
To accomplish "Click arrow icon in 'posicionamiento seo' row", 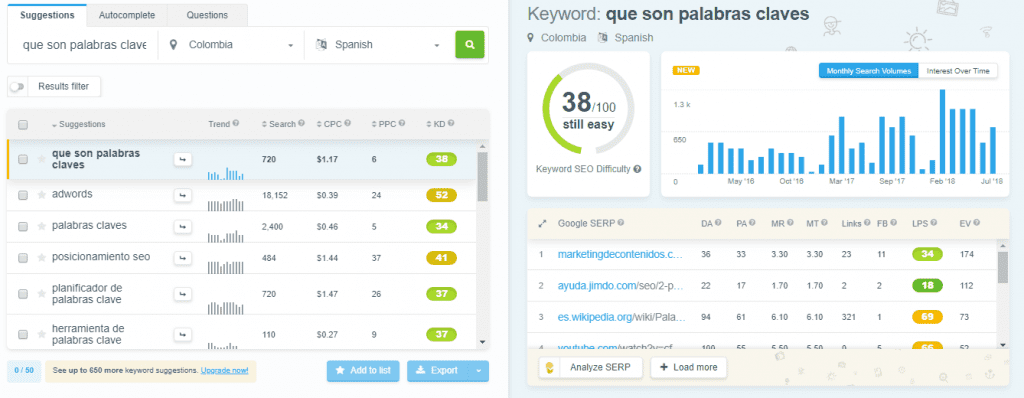I will pyautogui.click(x=182, y=257).
